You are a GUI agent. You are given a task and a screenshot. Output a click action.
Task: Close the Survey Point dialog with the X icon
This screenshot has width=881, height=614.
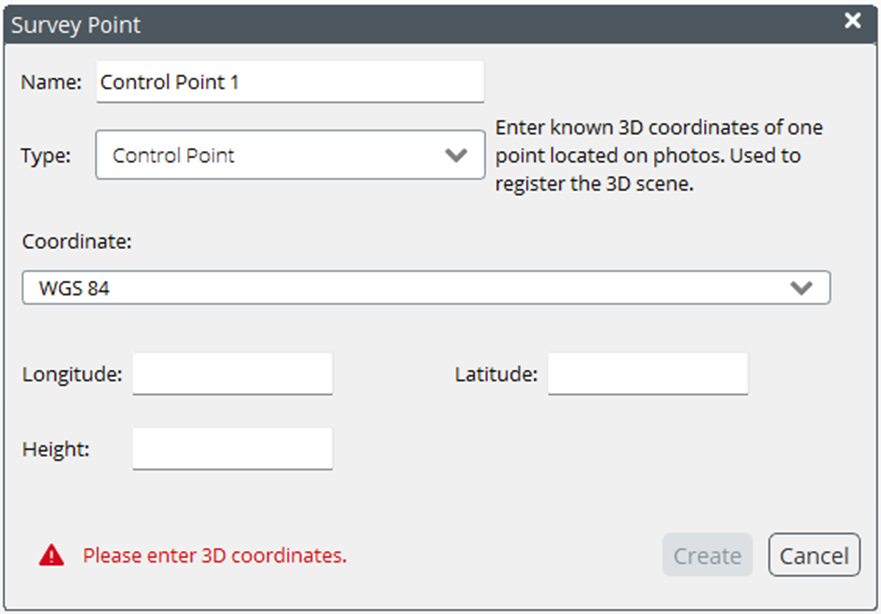point(852,20)
